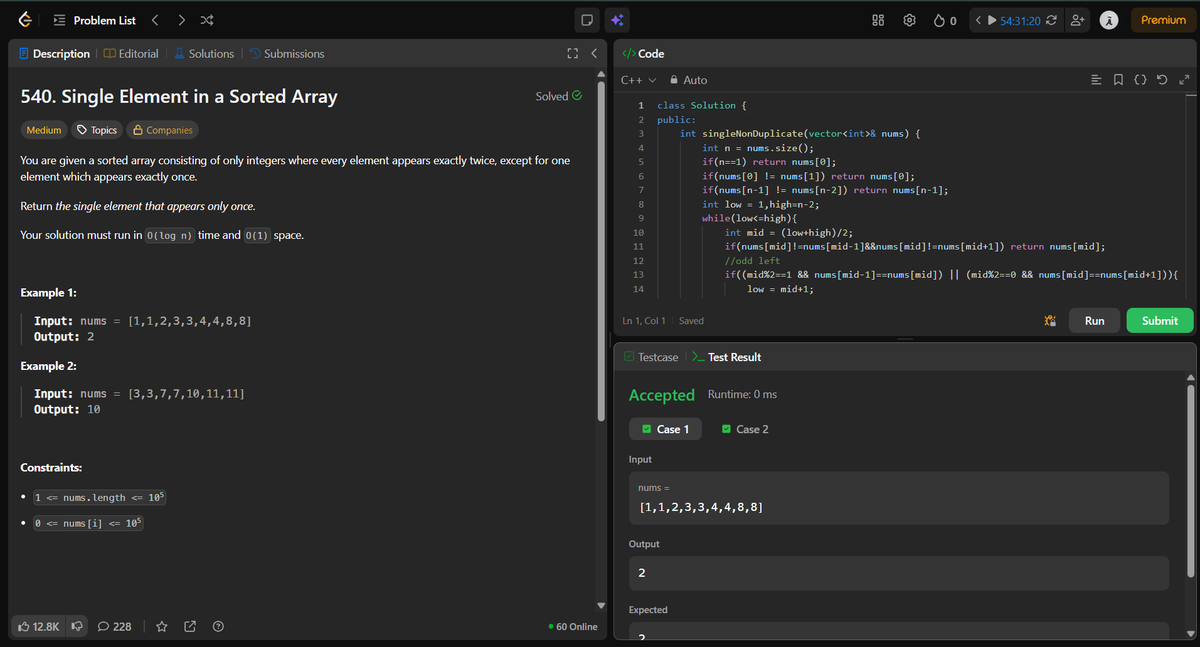Screen dimensions: 1200x647
Task: Switch to the Solutions tab
Action: click(204, 53)
